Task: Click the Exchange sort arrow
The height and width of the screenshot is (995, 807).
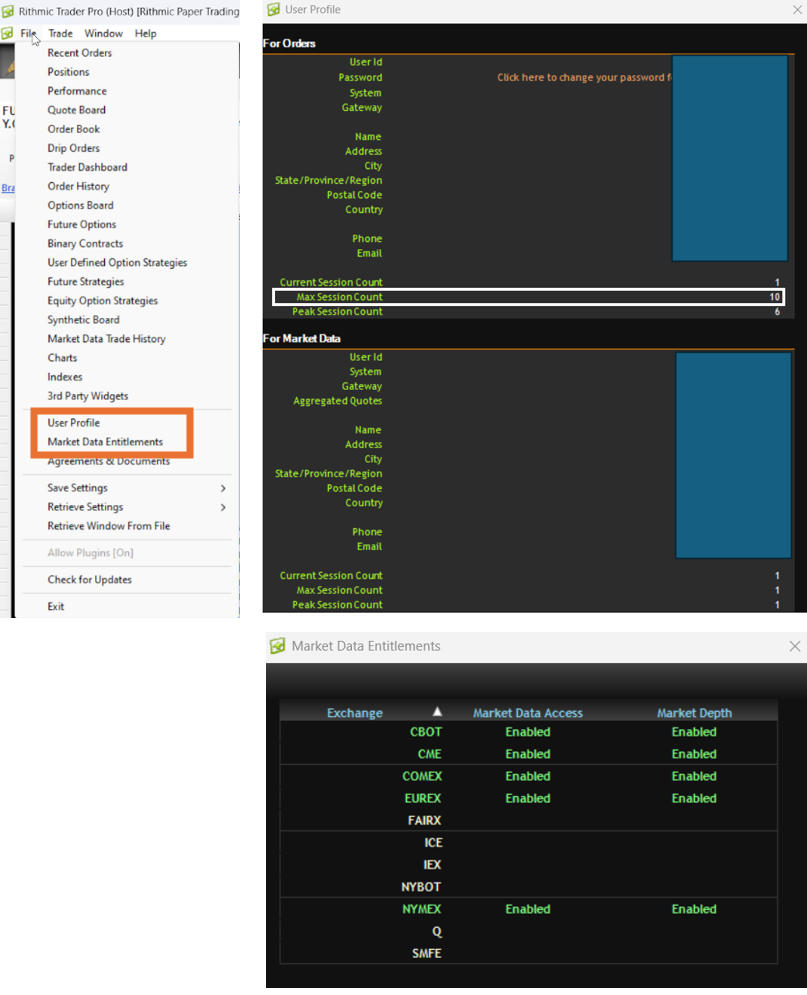Action: tap(437, 711)
